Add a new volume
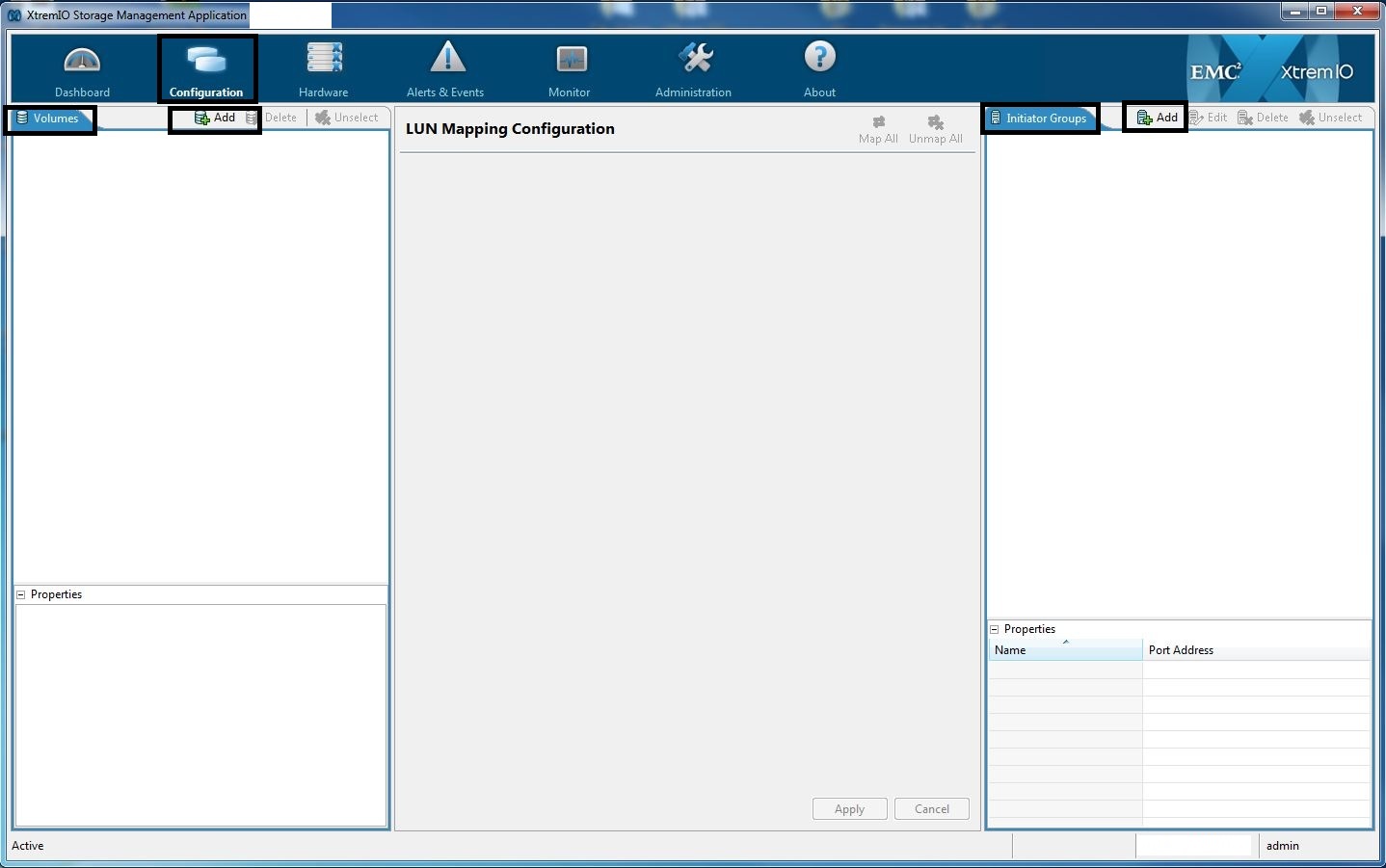This screenshot has width=1386, height=868. [215, 118]
